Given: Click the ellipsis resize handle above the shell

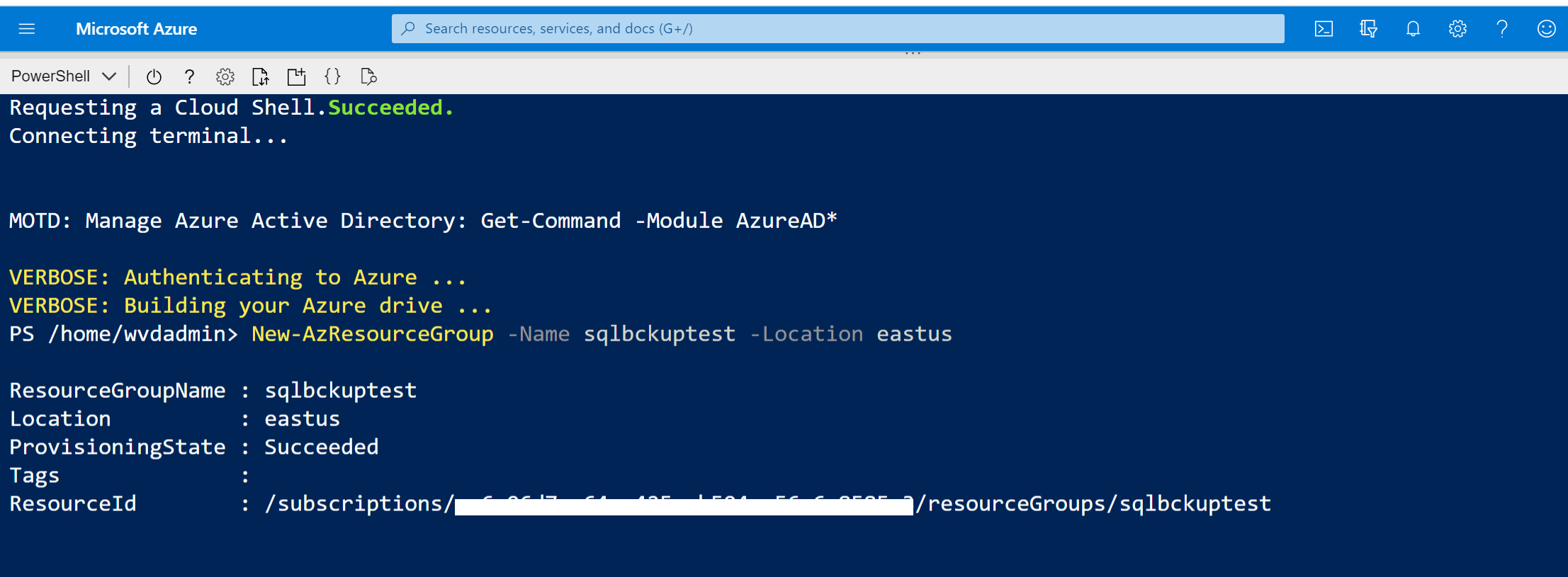Looking at the screenshot, I should tap(913, 53).
